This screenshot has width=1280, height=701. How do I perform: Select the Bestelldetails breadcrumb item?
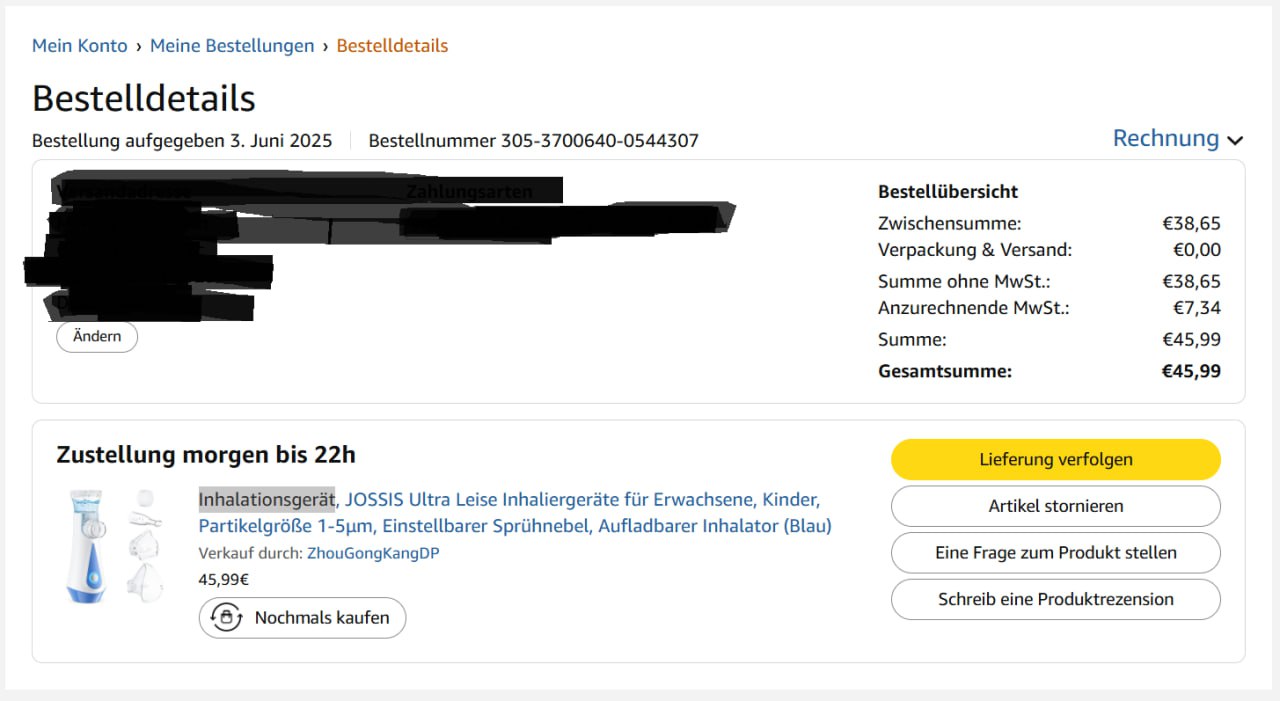coord(392,46)
